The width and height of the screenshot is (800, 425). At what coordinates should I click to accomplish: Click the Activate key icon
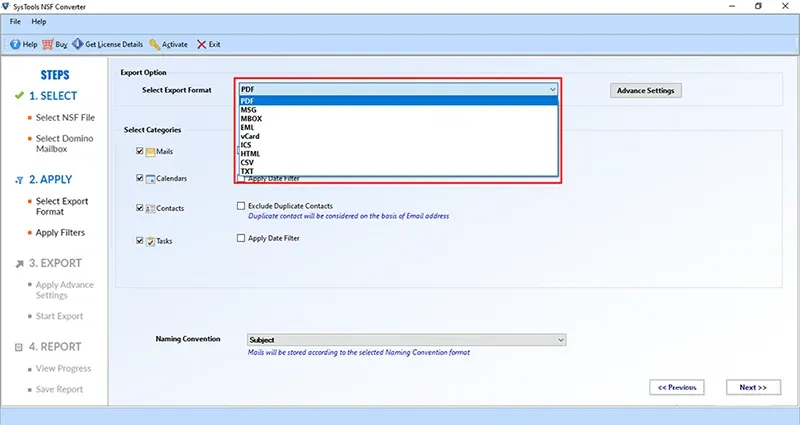pyautogui.click(x=155, y=44)
